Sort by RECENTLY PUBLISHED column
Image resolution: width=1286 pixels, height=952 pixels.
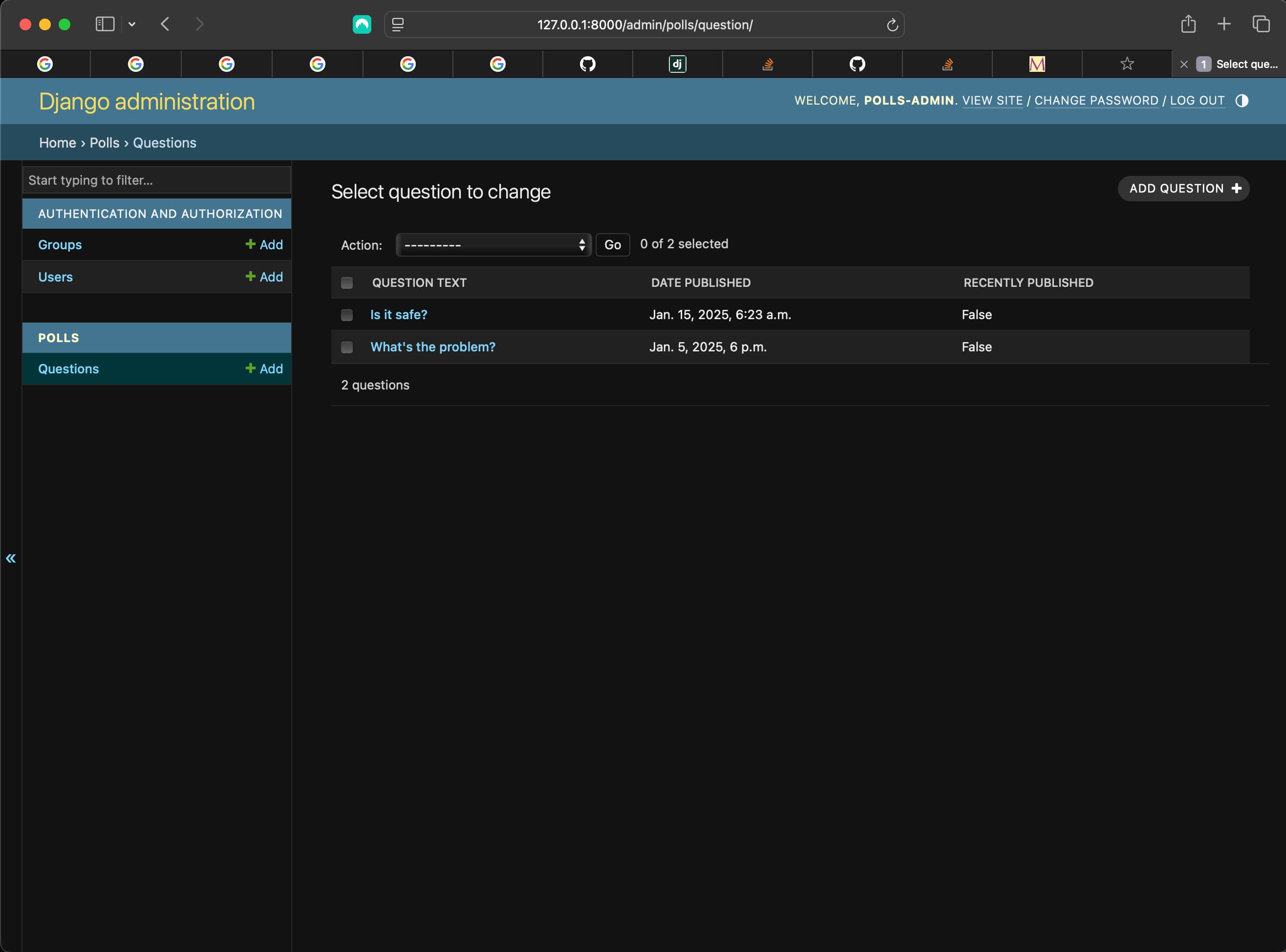click(1029, 283)
